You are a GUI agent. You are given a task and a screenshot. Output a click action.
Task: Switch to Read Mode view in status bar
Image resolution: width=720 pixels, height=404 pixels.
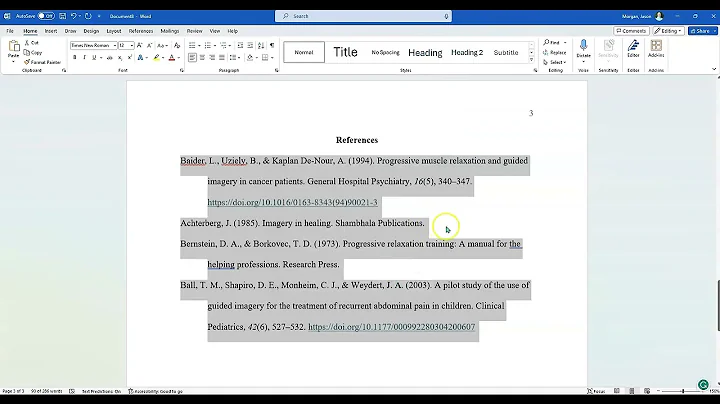[x=617, y=391]
